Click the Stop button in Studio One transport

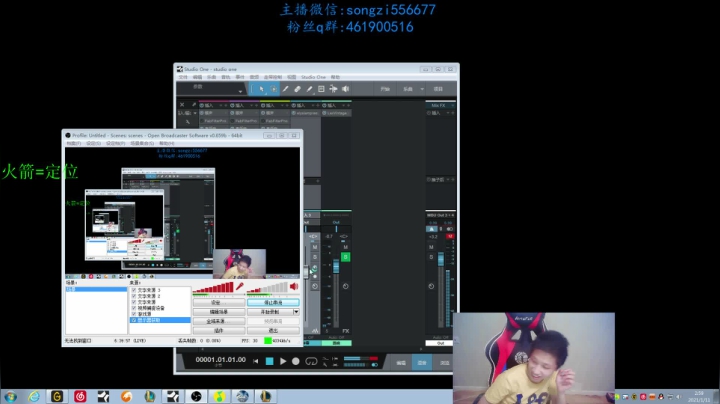coord(270,361)
